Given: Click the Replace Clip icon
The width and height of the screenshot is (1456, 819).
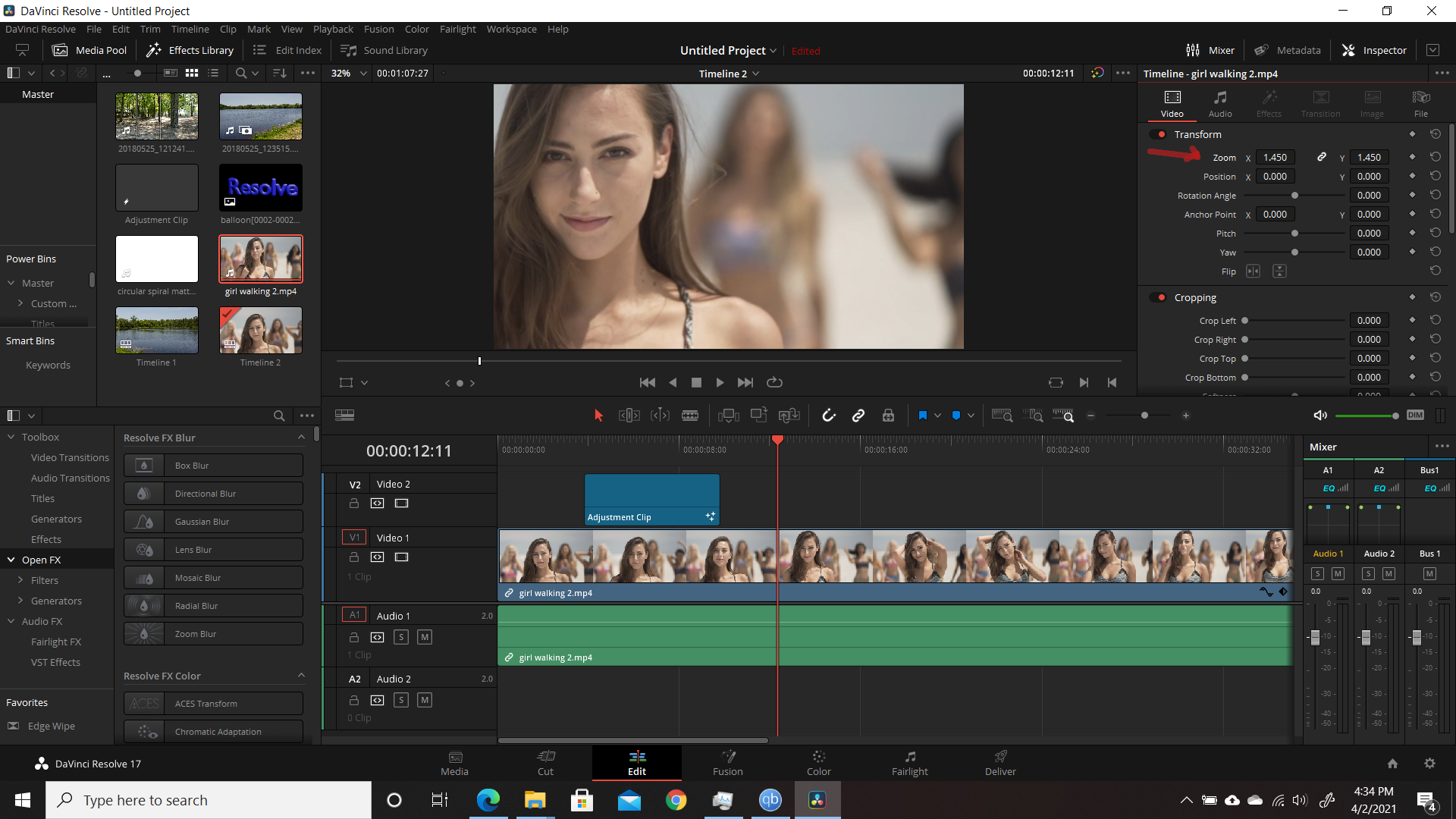Looking at the screenshot, I should [789, 416].
